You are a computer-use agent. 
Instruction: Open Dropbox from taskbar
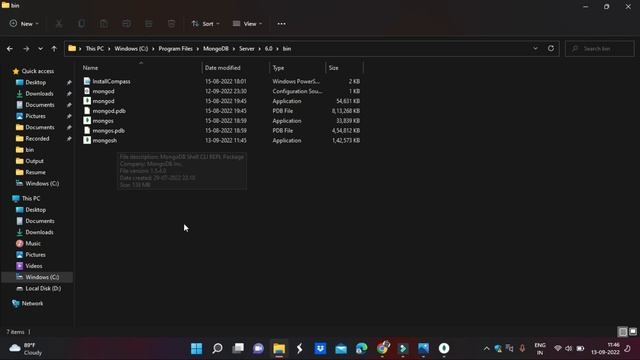[320, 348]
